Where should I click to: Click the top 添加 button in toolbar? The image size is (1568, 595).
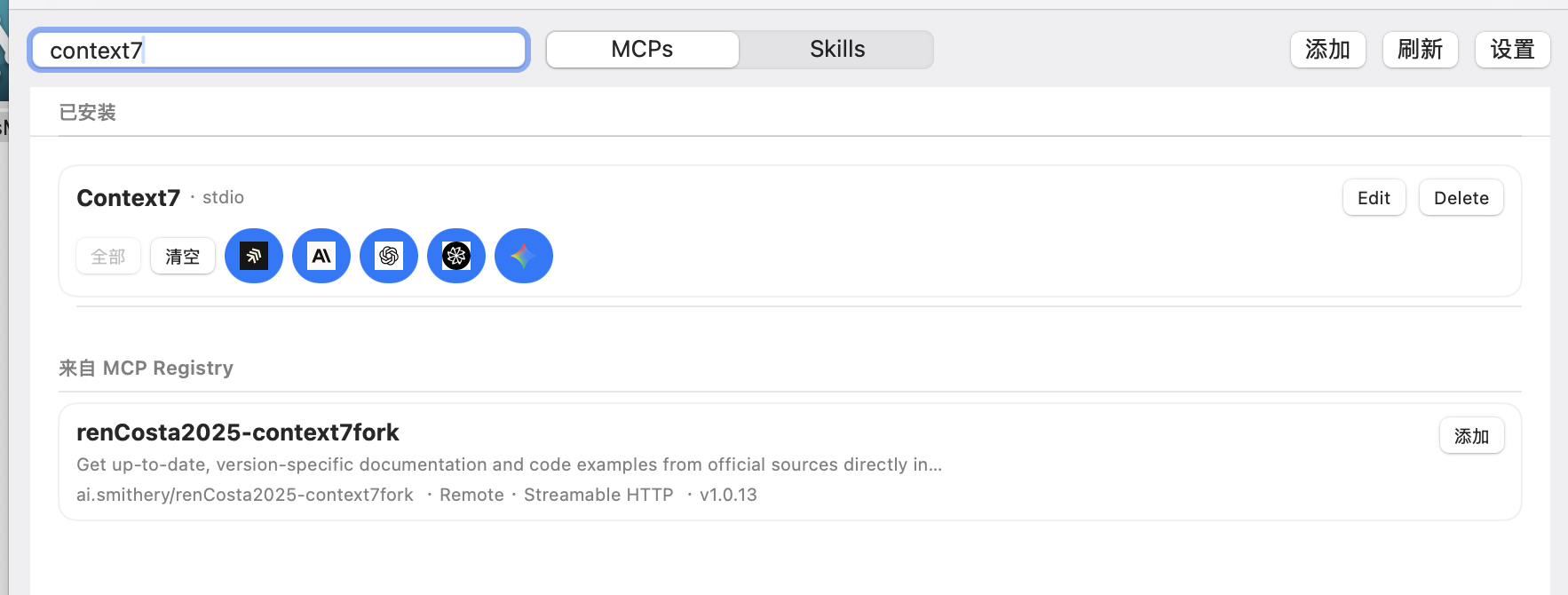(1327, 50)
